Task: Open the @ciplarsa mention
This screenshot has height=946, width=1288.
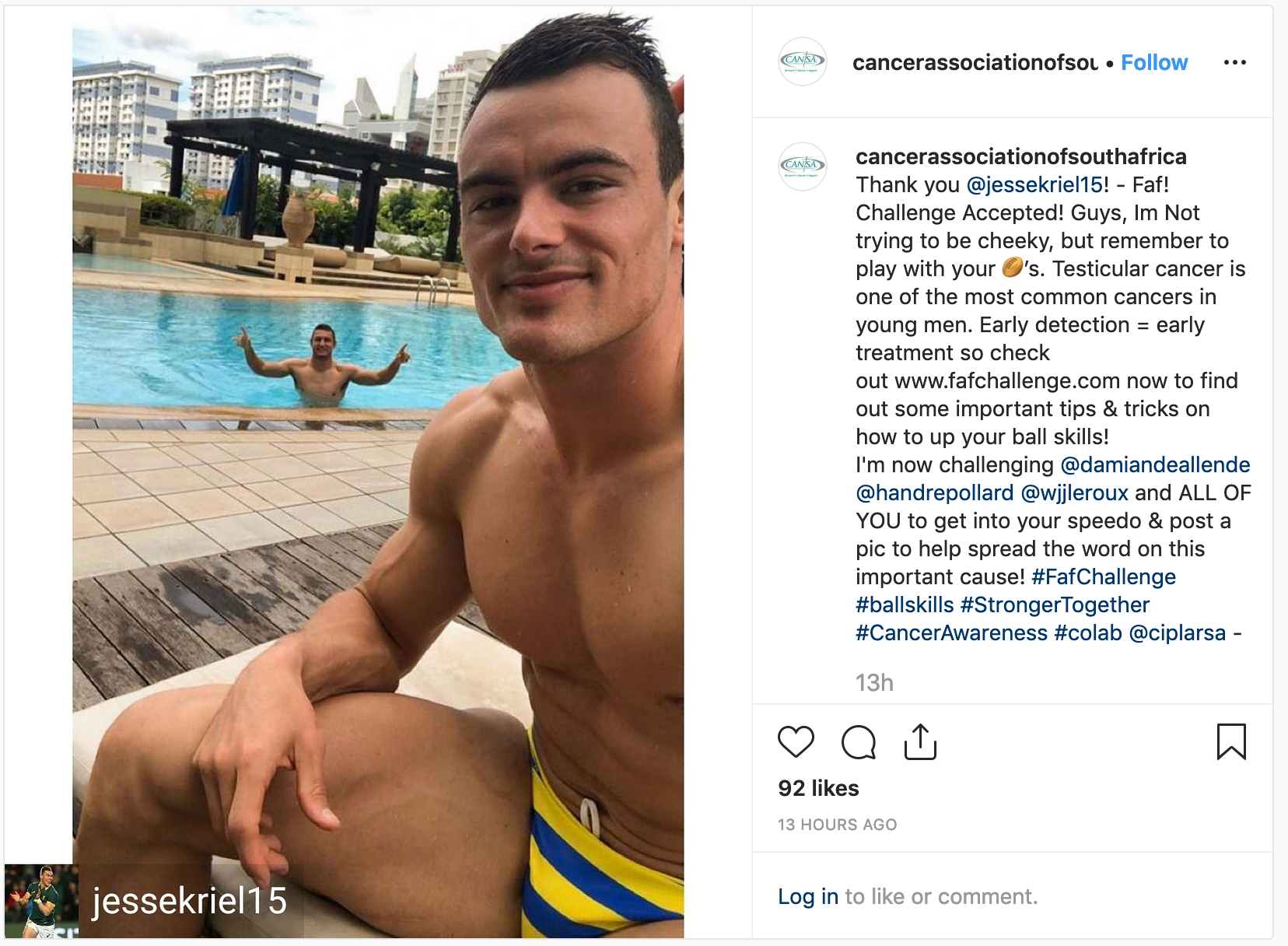Action: (x=1177, y=632)
